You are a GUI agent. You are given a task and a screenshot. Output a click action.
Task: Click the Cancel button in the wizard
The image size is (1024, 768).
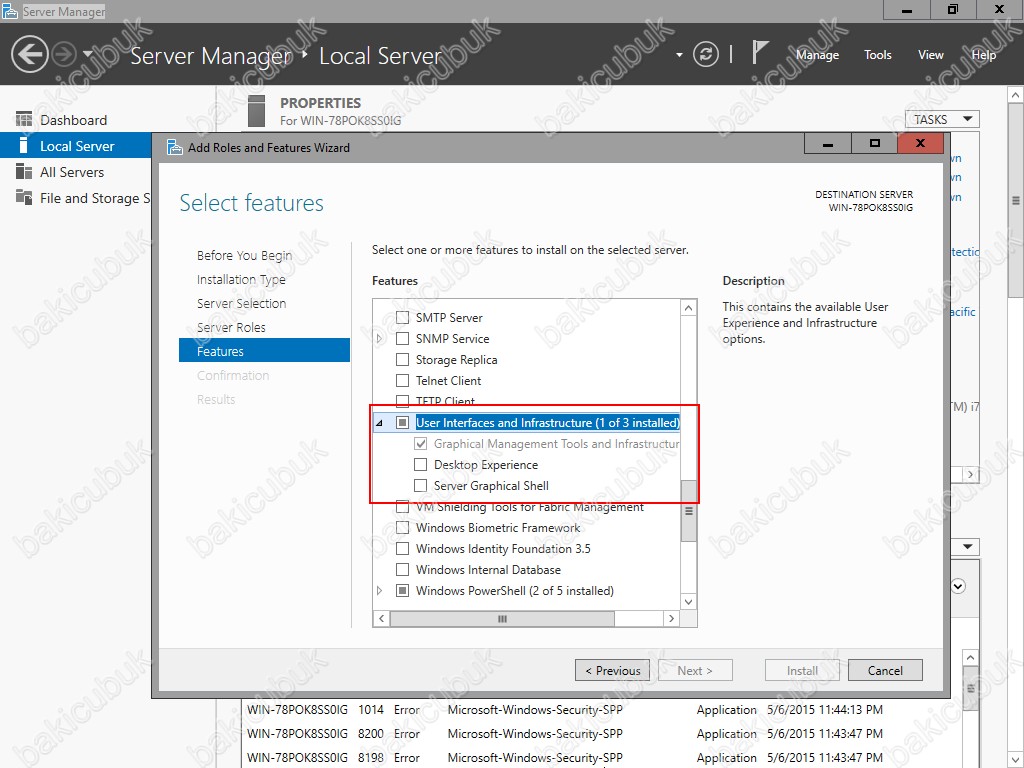pyautogui.click(x=885, y=670)
